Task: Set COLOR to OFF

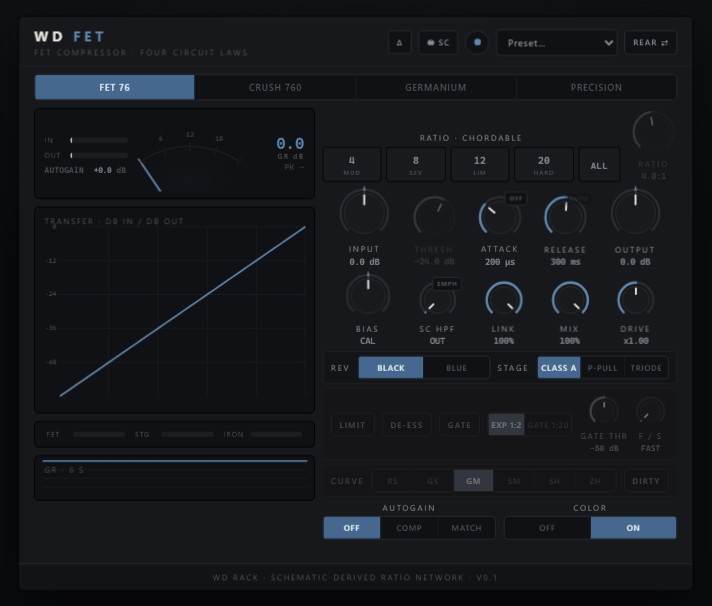Action: click(547, 528)
